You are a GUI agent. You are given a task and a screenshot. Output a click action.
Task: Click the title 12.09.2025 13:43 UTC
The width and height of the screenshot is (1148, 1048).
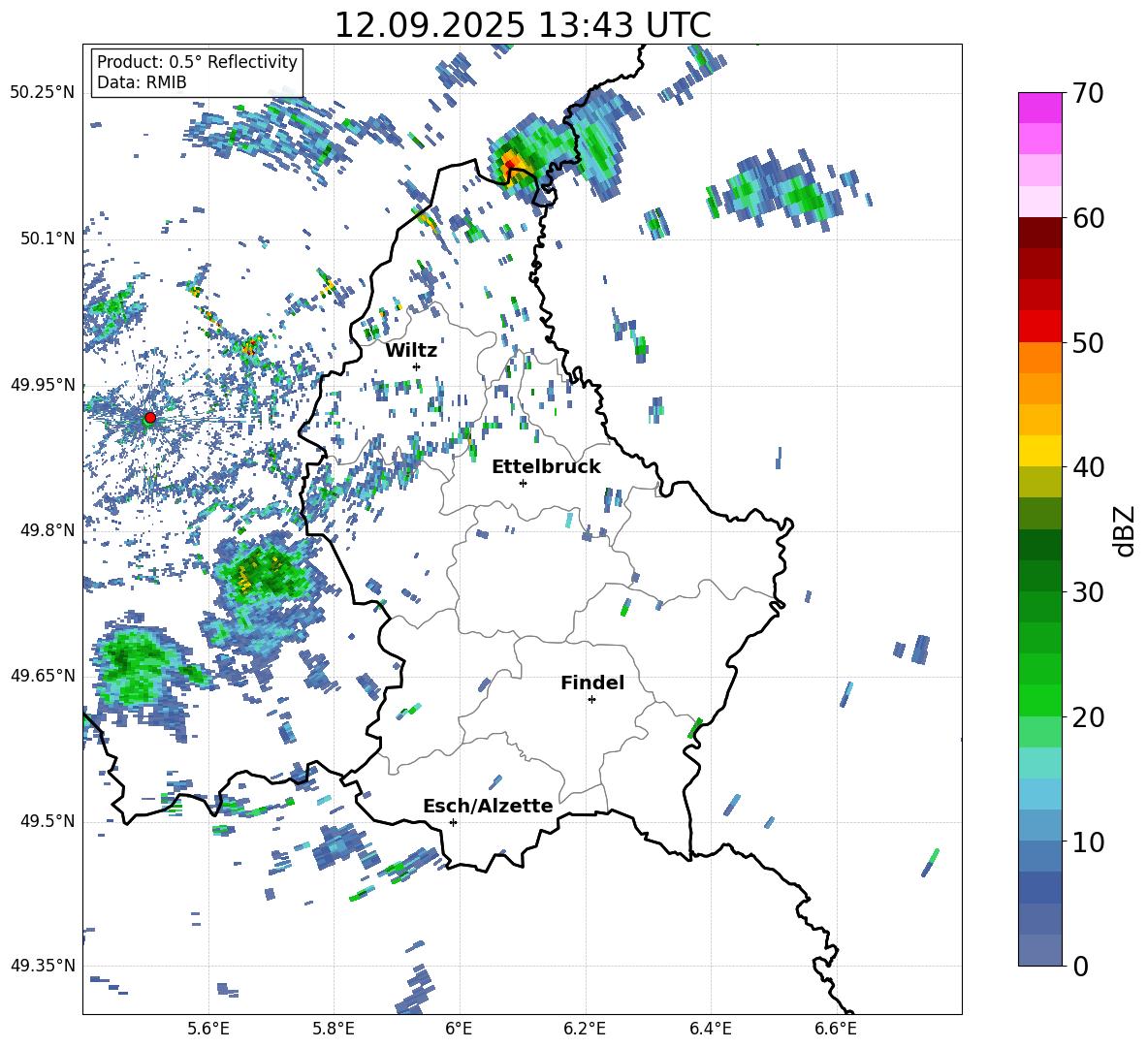tap(522, 25)
